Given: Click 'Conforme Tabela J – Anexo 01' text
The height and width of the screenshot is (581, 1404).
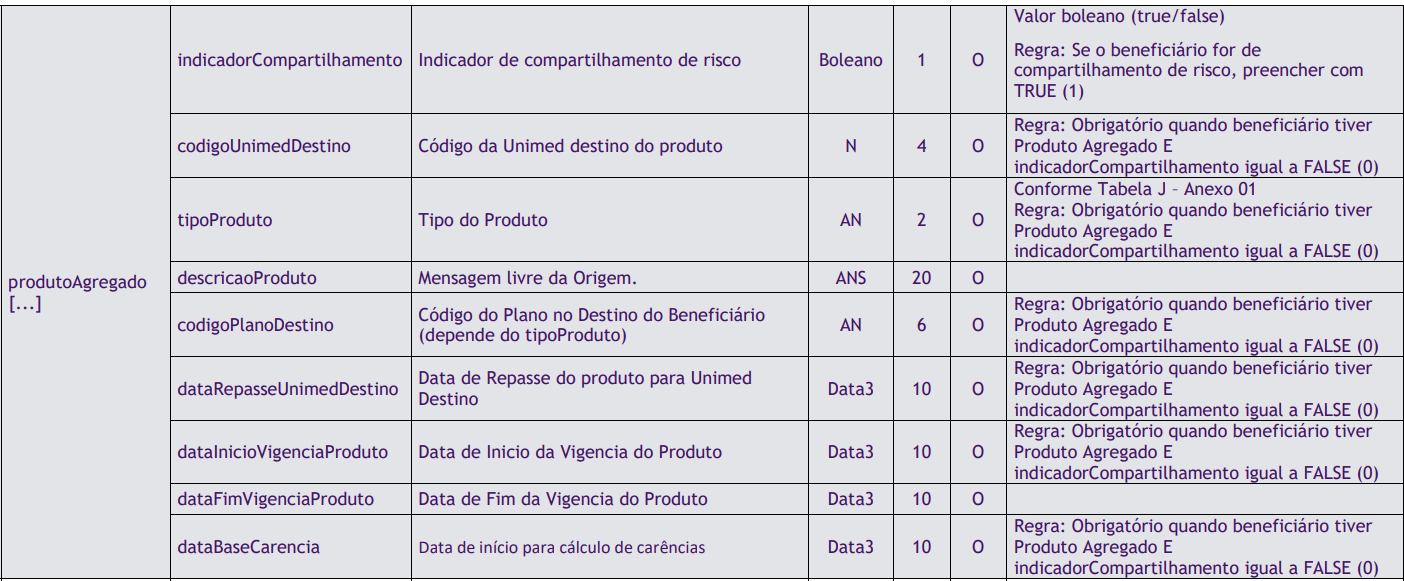Looking at the screenshot, I should [x=1134, y=189].
